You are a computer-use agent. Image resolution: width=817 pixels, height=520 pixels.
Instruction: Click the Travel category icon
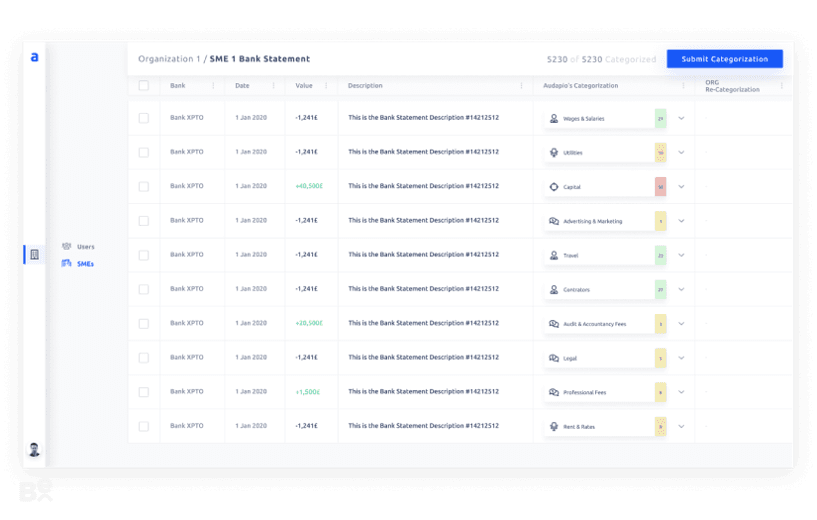coord(554,255)
